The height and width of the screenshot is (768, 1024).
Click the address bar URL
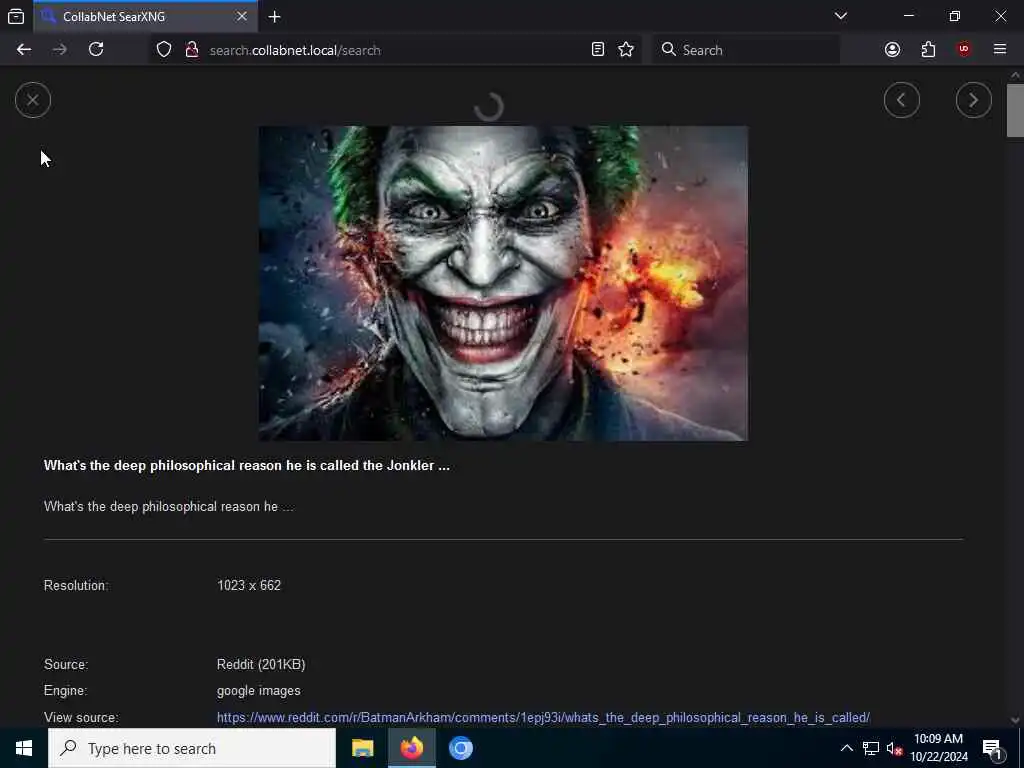tap(295, 50)
